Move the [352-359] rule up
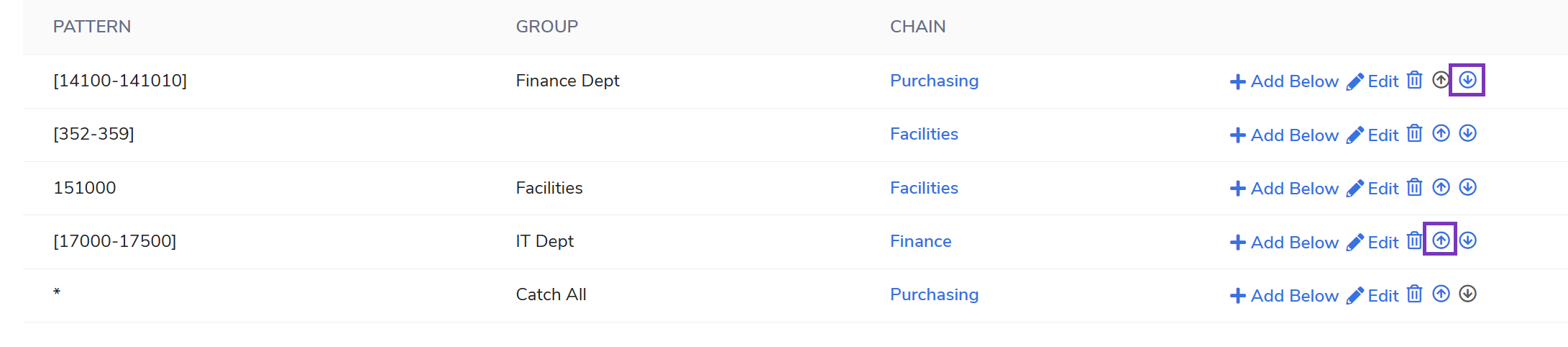Image resolution: width=1568 pixels, height=347 pixels. click(1441, 133)
